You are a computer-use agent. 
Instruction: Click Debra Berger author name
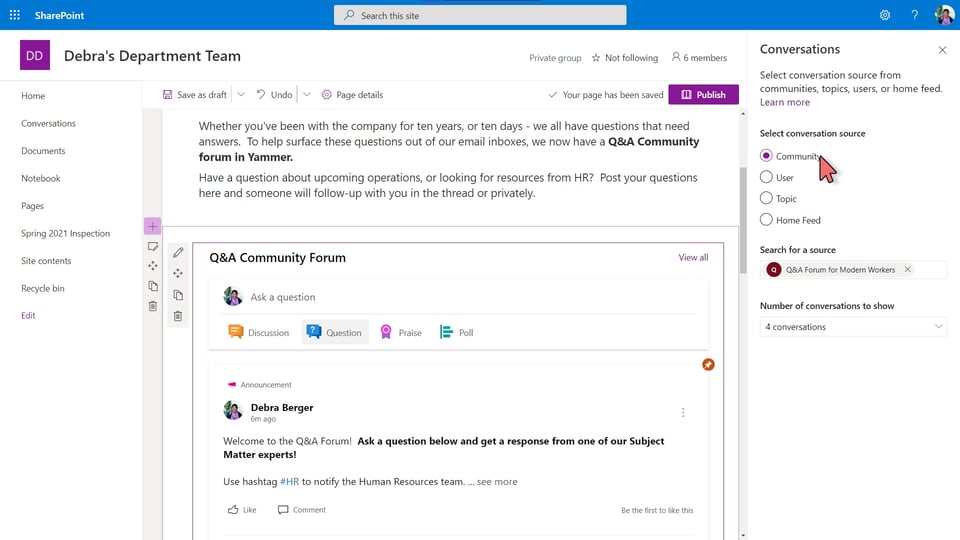[x=282, y=407]
